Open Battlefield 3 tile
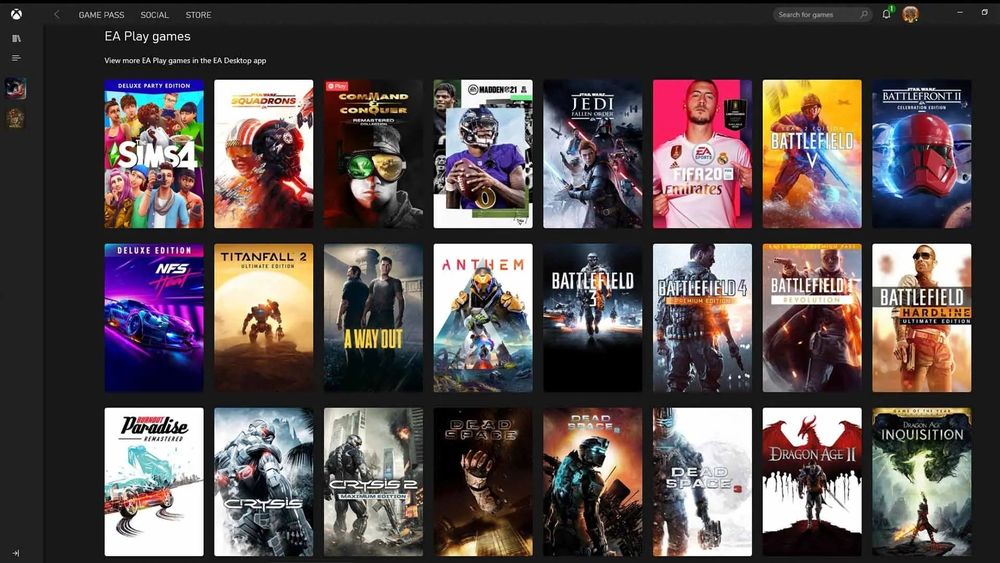 point(593,318)
